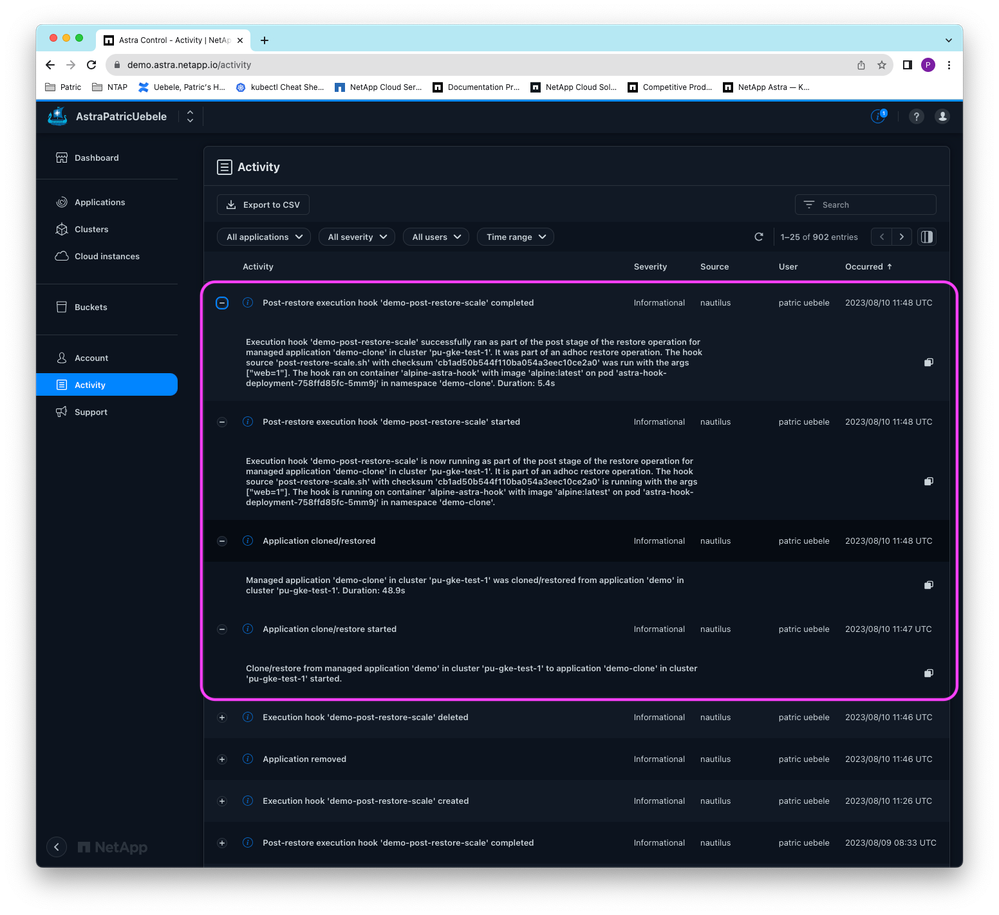Click the Severity column header
This screenshot has height=915, width=999.
(650, 267)
